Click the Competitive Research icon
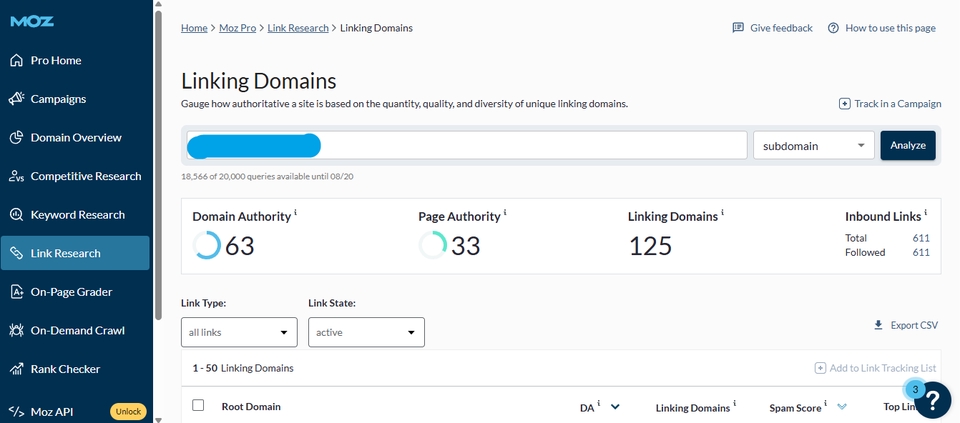 17,176
